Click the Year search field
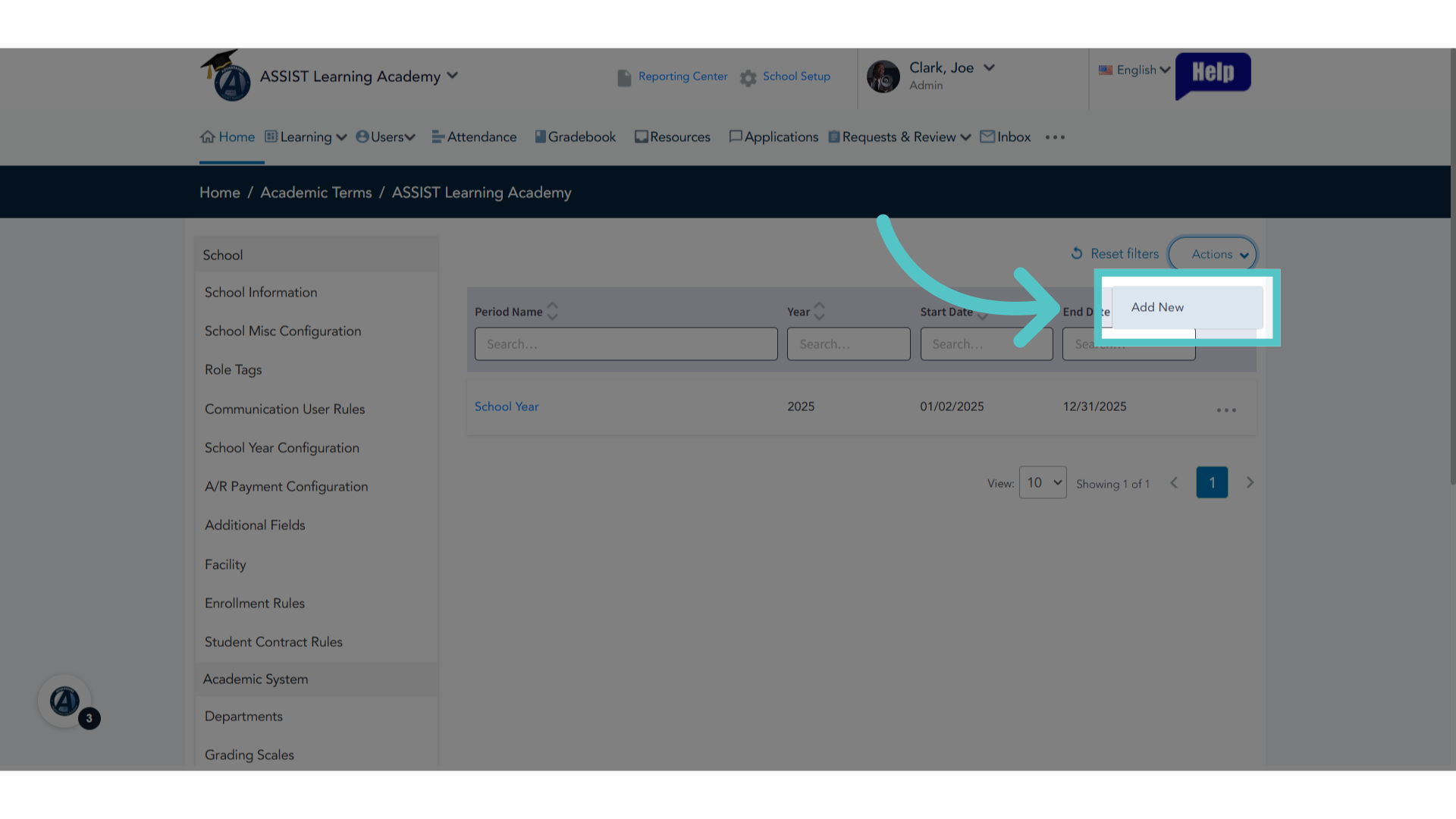Image resolution: width=1456 pixels, height=819 pixels. (849, 344)
